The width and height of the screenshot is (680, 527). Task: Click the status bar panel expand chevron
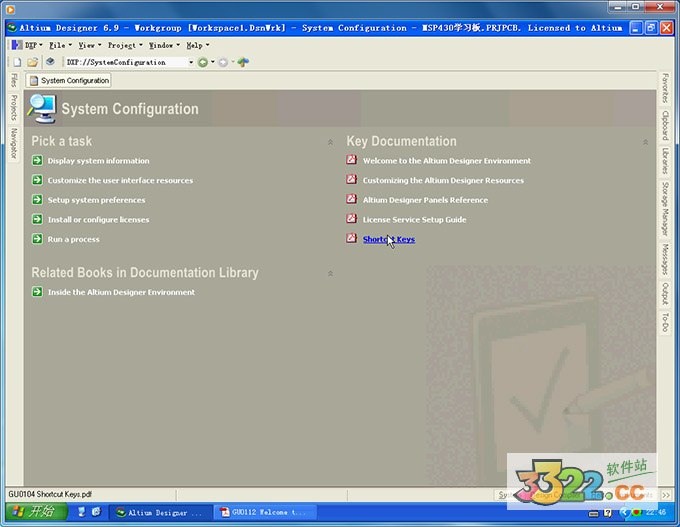tap(665, 495)
